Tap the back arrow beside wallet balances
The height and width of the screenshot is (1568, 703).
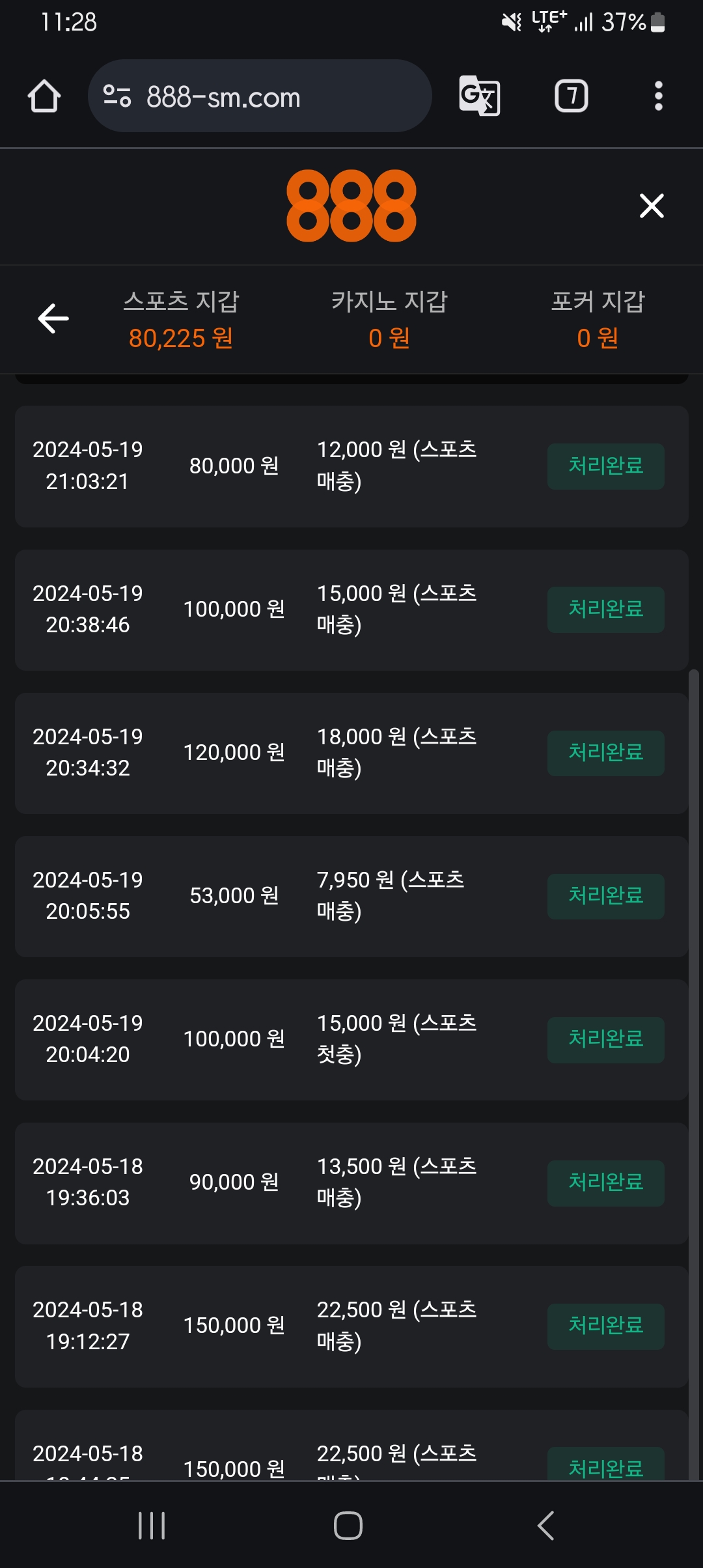[x=53, y=318]
